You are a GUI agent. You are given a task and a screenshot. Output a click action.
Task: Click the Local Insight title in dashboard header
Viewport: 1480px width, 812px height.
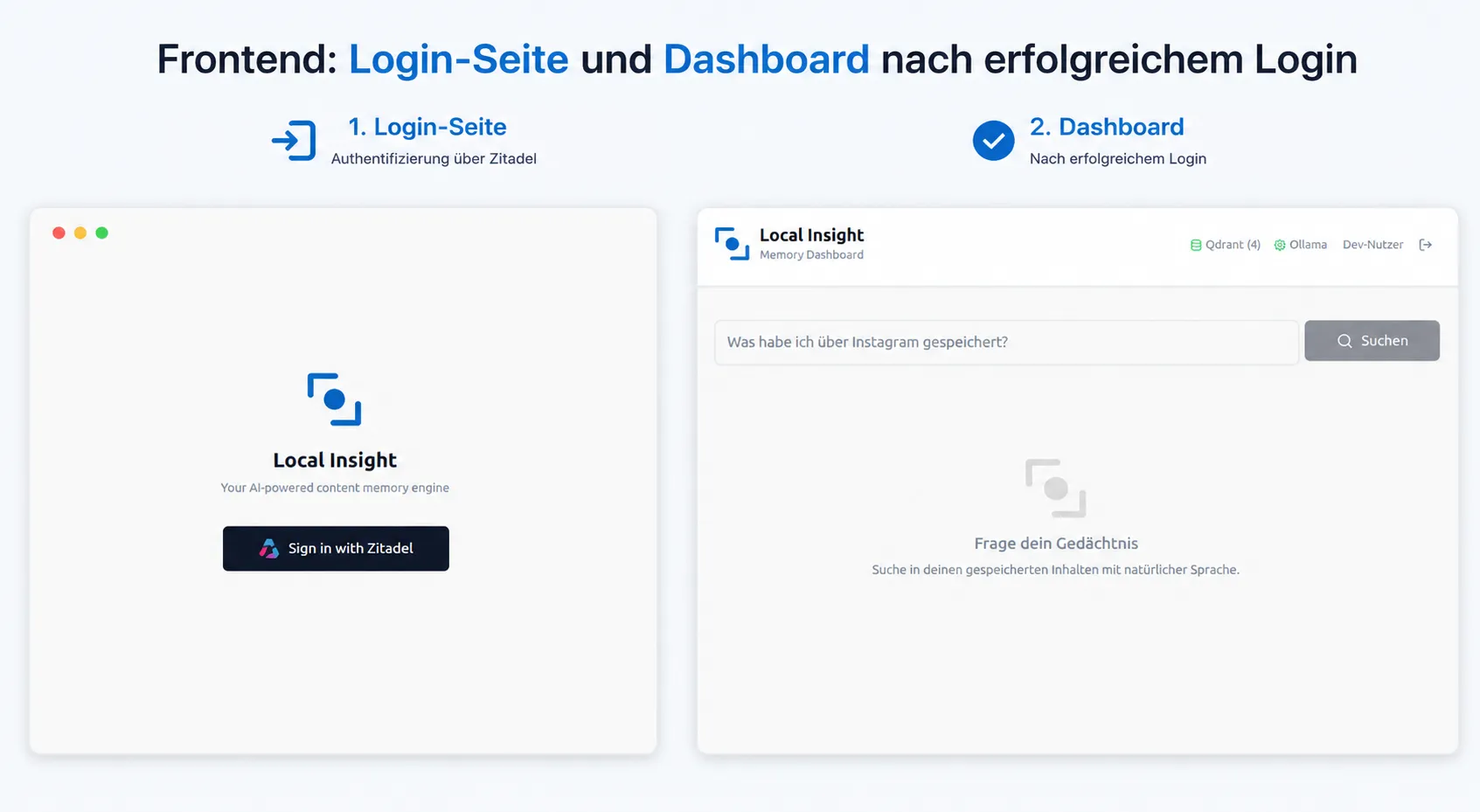pos(811,235)
